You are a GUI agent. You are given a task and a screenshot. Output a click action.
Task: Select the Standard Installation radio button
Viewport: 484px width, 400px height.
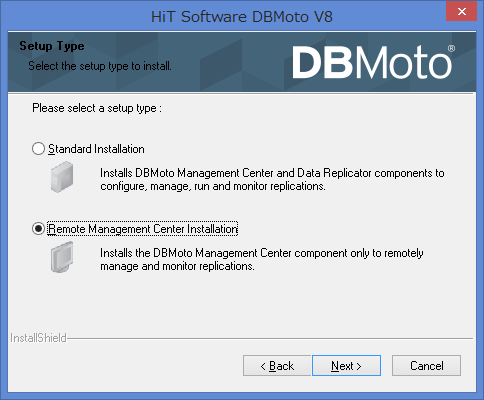coord(38,149)
